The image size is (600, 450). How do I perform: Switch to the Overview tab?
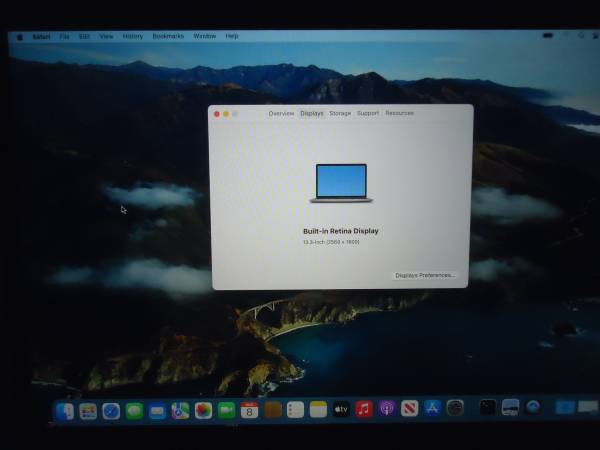click(281, 114)
